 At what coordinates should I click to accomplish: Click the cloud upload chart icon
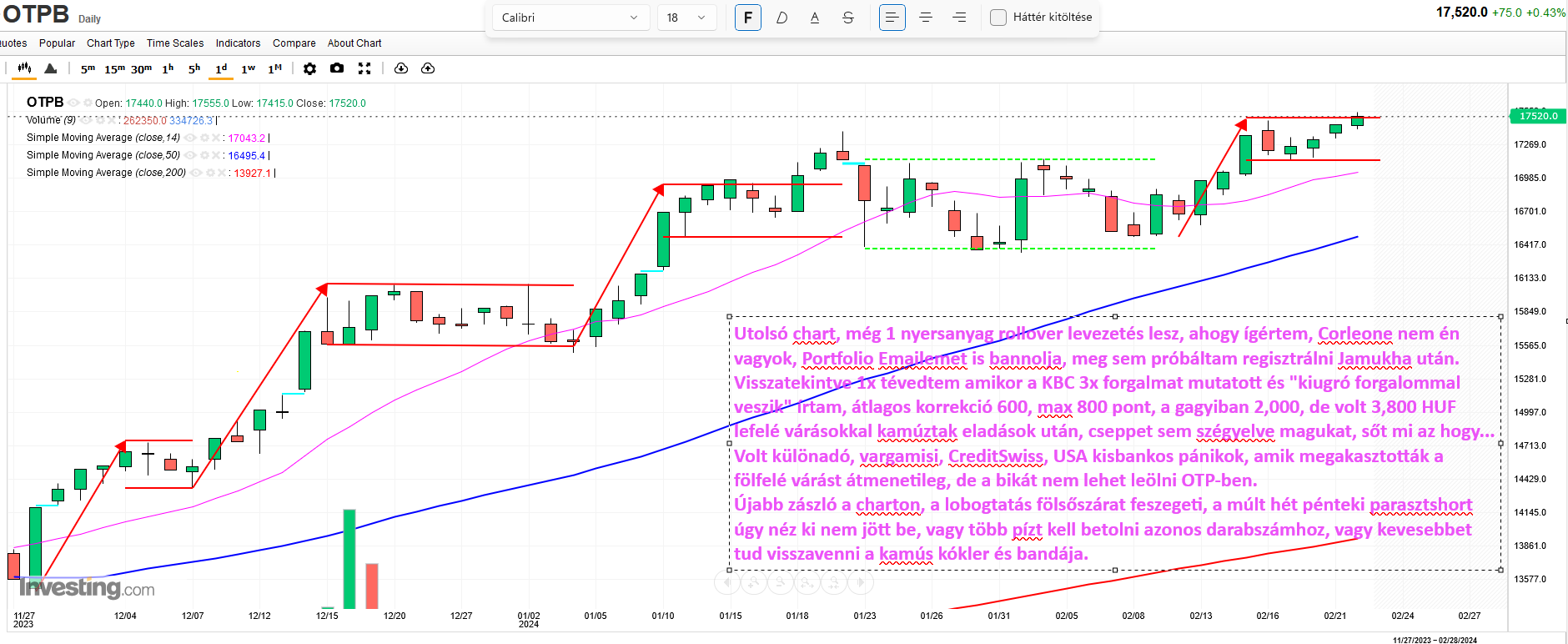pyautogui.click(x=428, y=68)
